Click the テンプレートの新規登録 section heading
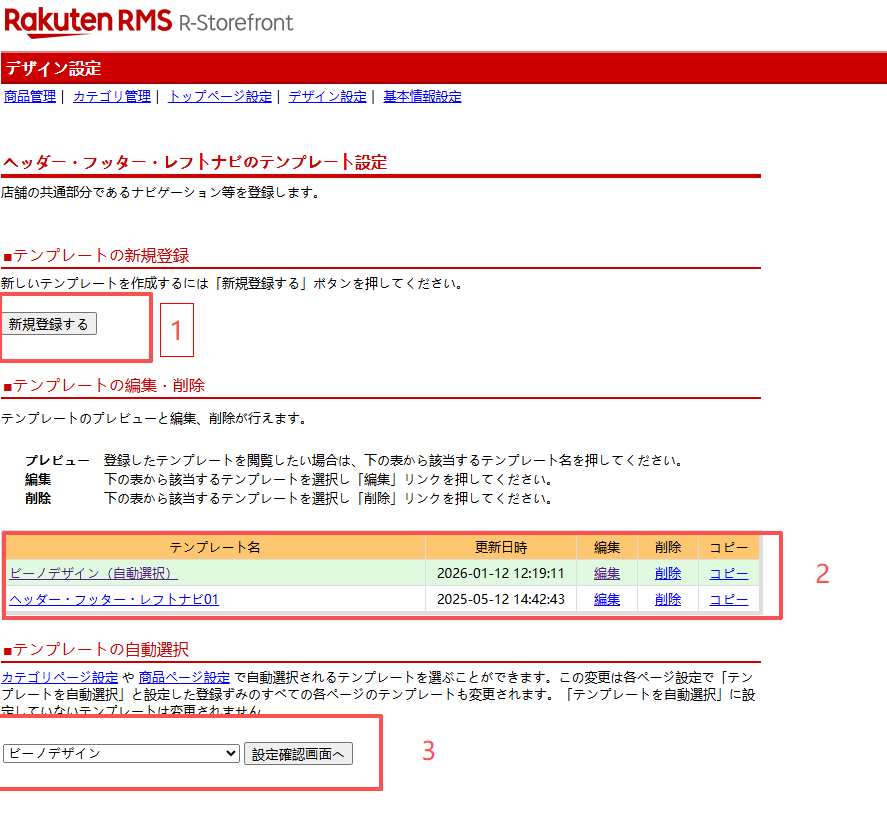Screen dimensions: 887x831 click(96, 256)
